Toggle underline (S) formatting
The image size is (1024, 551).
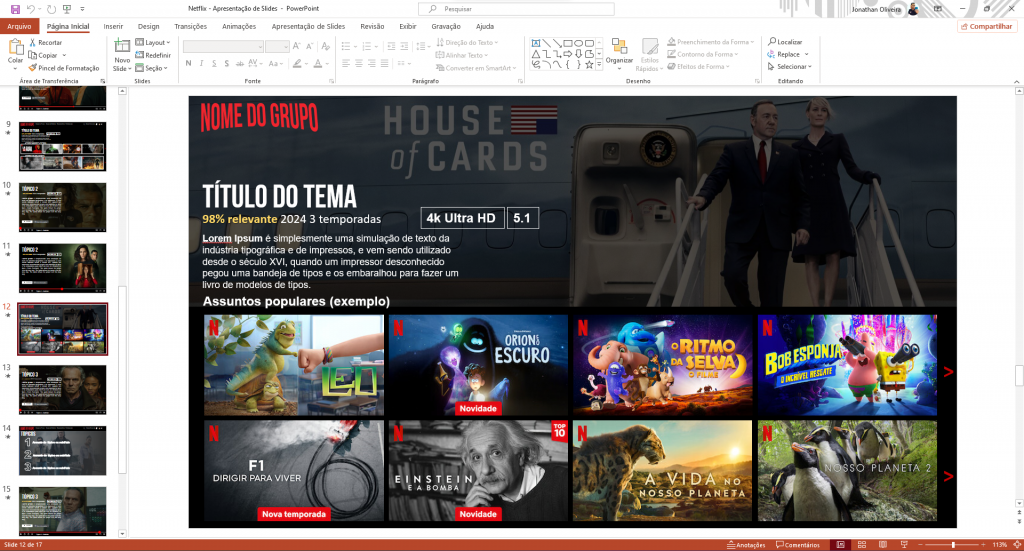click(214, 63)
